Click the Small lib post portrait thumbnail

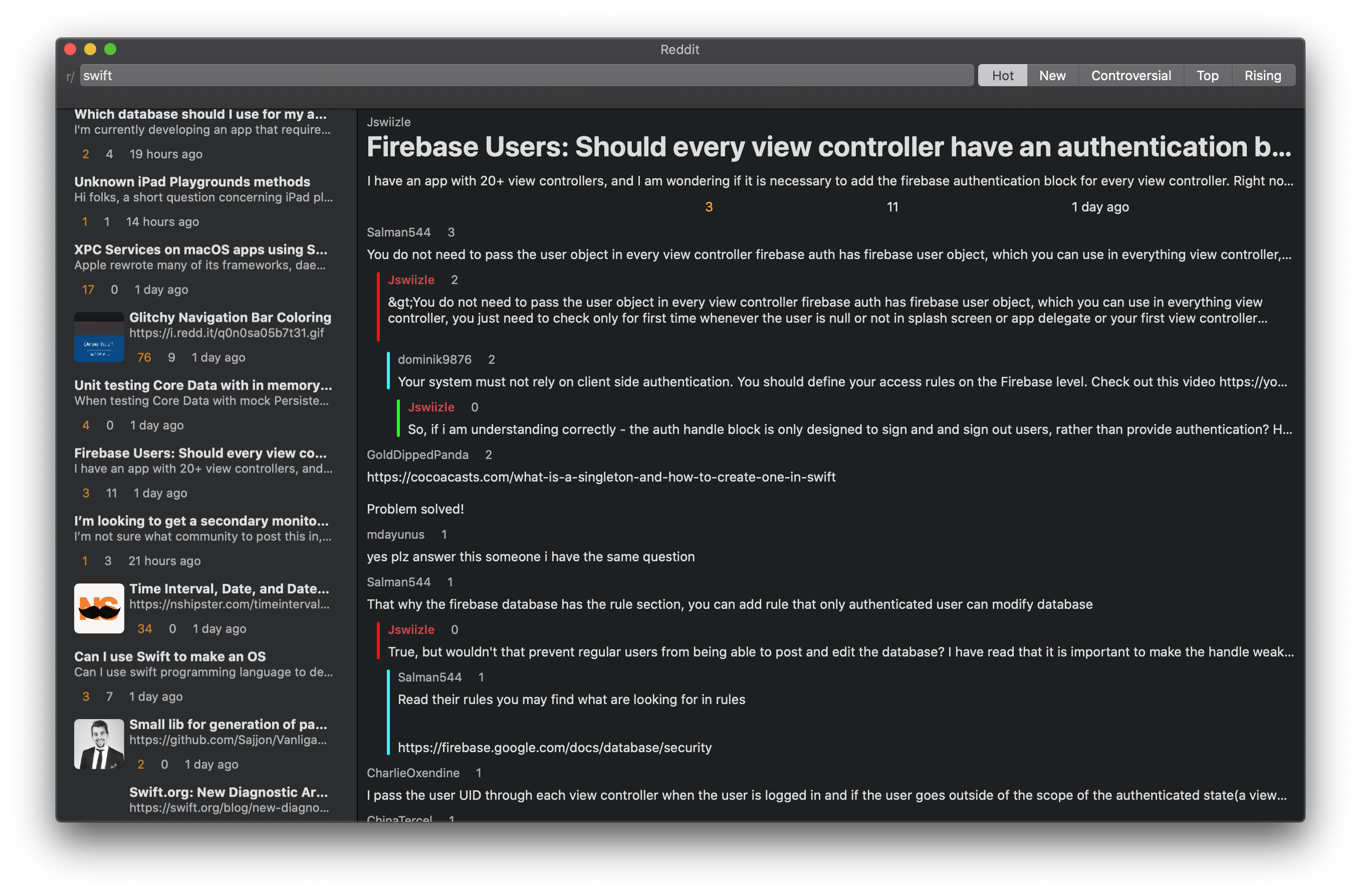(x=99, y=743)
